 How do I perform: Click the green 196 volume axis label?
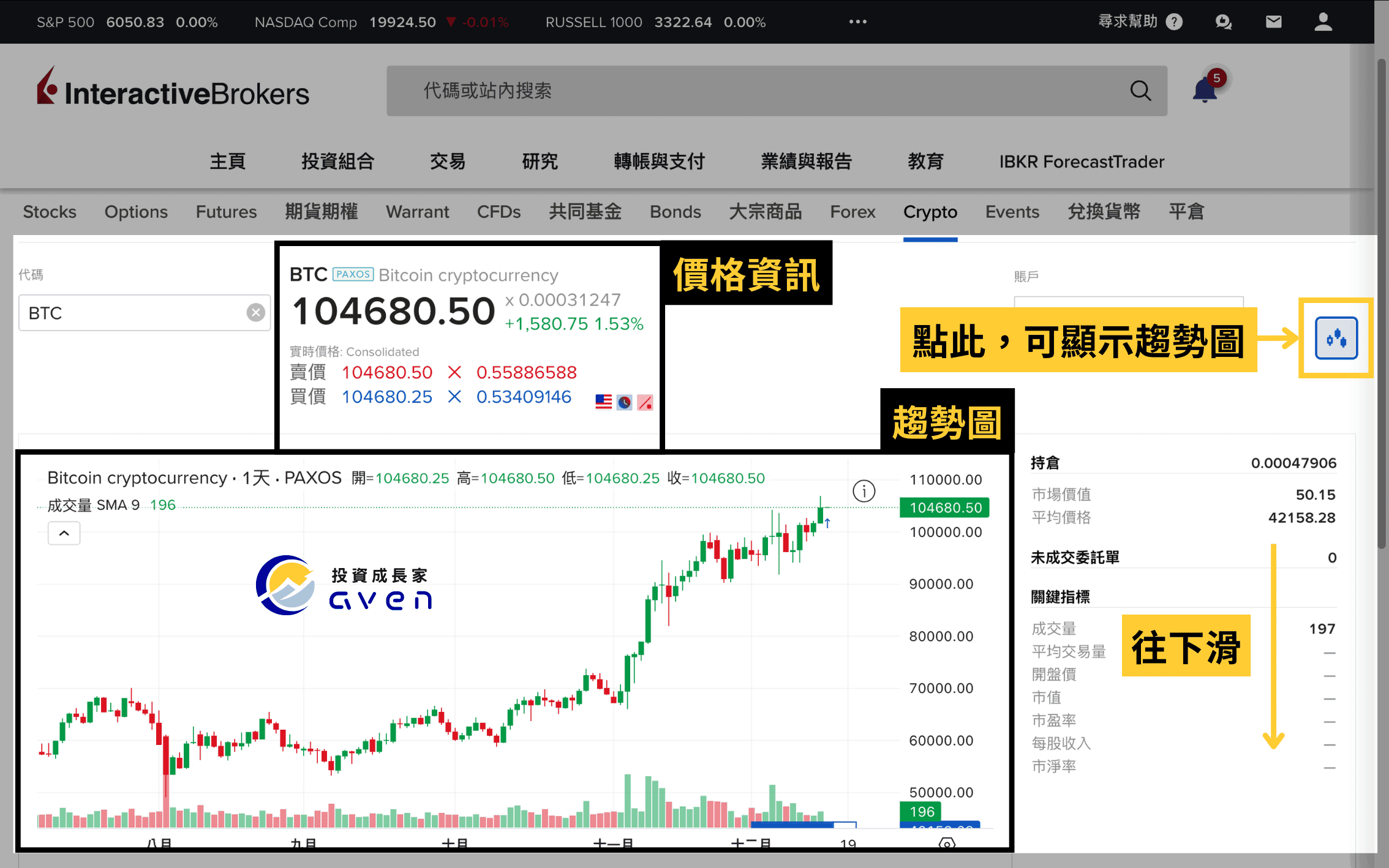click(x=920, y=812)
